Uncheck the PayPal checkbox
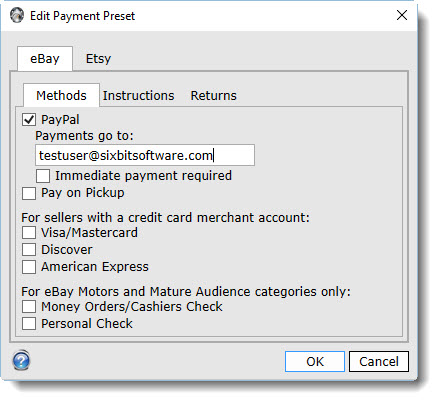 point(29,119)
